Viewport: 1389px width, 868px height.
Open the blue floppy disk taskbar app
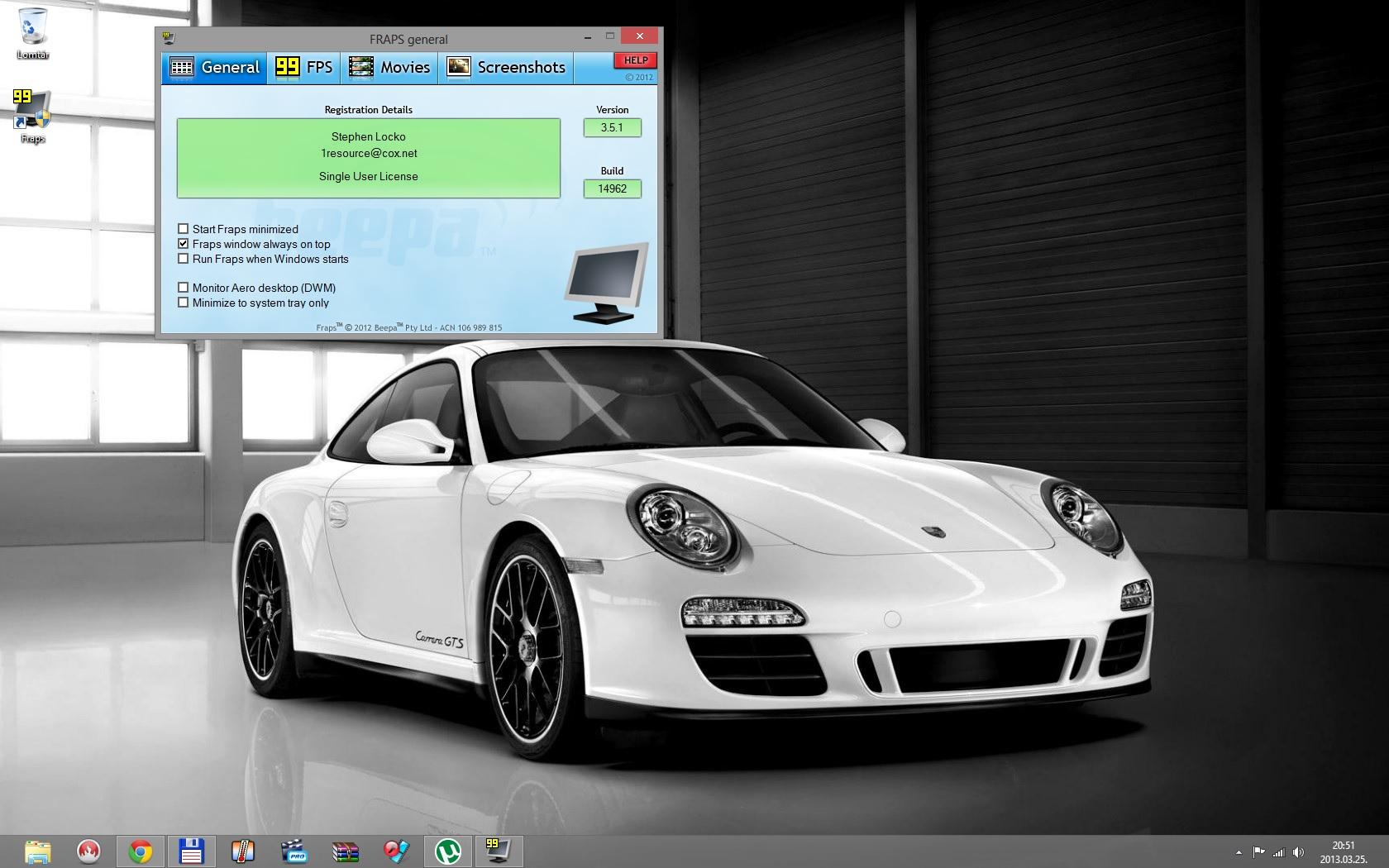point(192,851)
